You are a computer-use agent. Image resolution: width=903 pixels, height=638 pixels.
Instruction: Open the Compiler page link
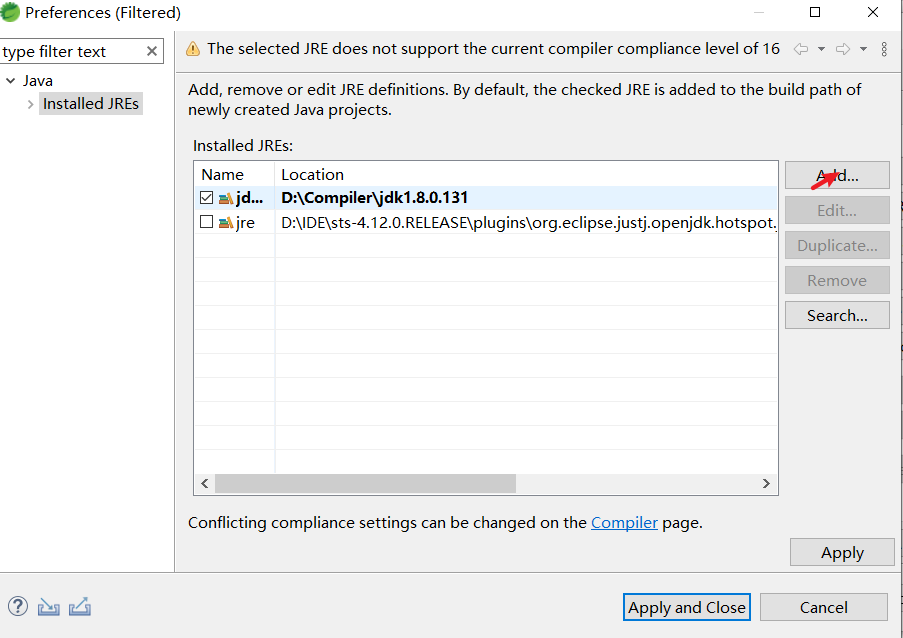click(x=624, y=522)
